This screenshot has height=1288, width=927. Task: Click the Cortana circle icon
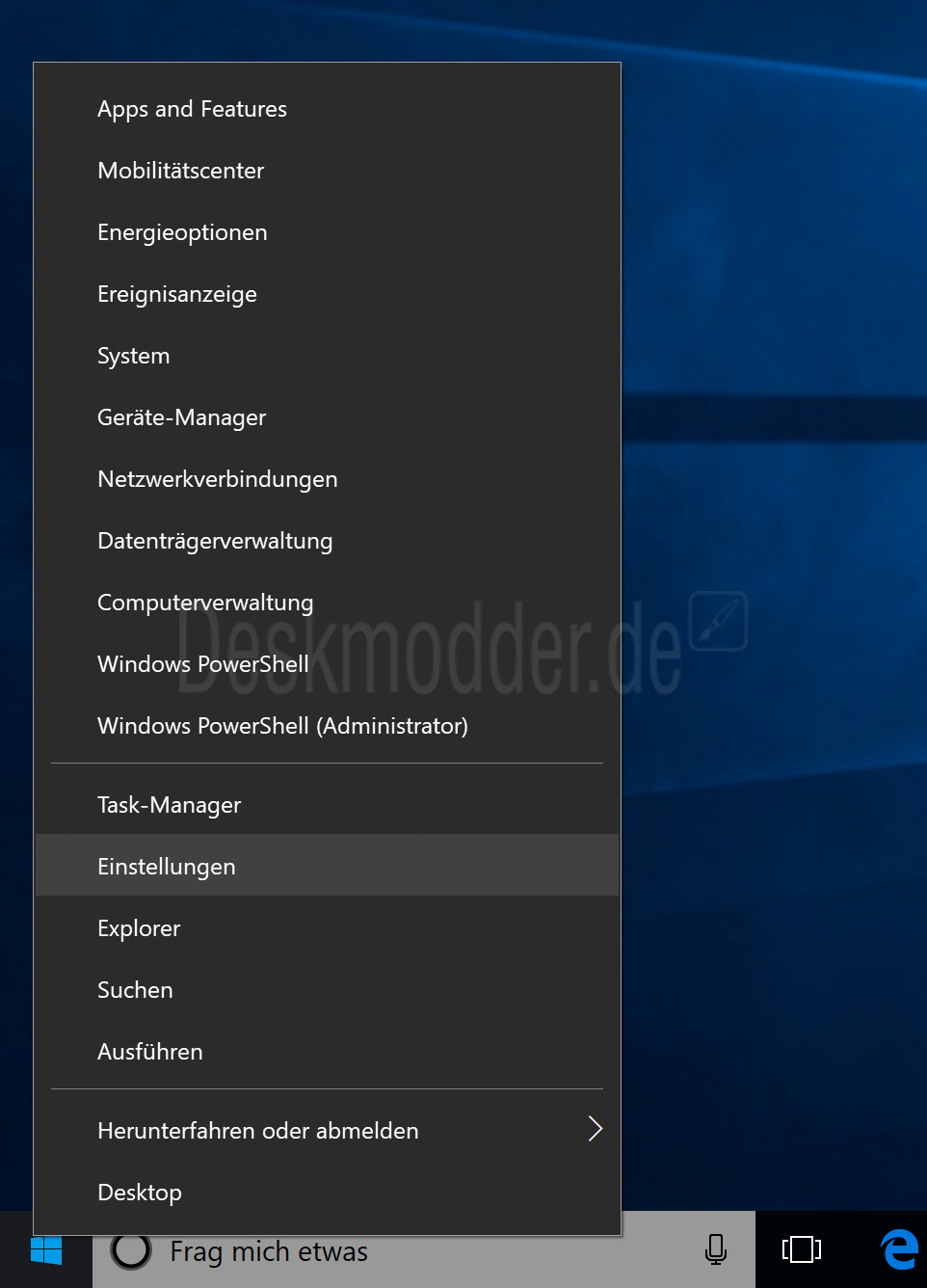[x=130, y=1250]
